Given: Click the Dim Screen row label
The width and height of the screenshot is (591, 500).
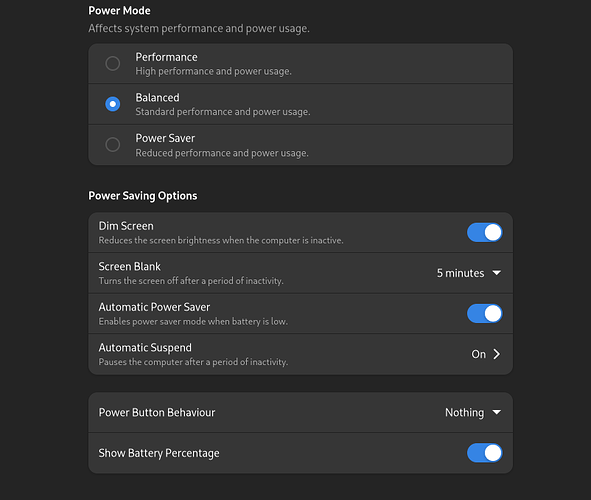Looking at the screenshot, I should tap(126, 226).
